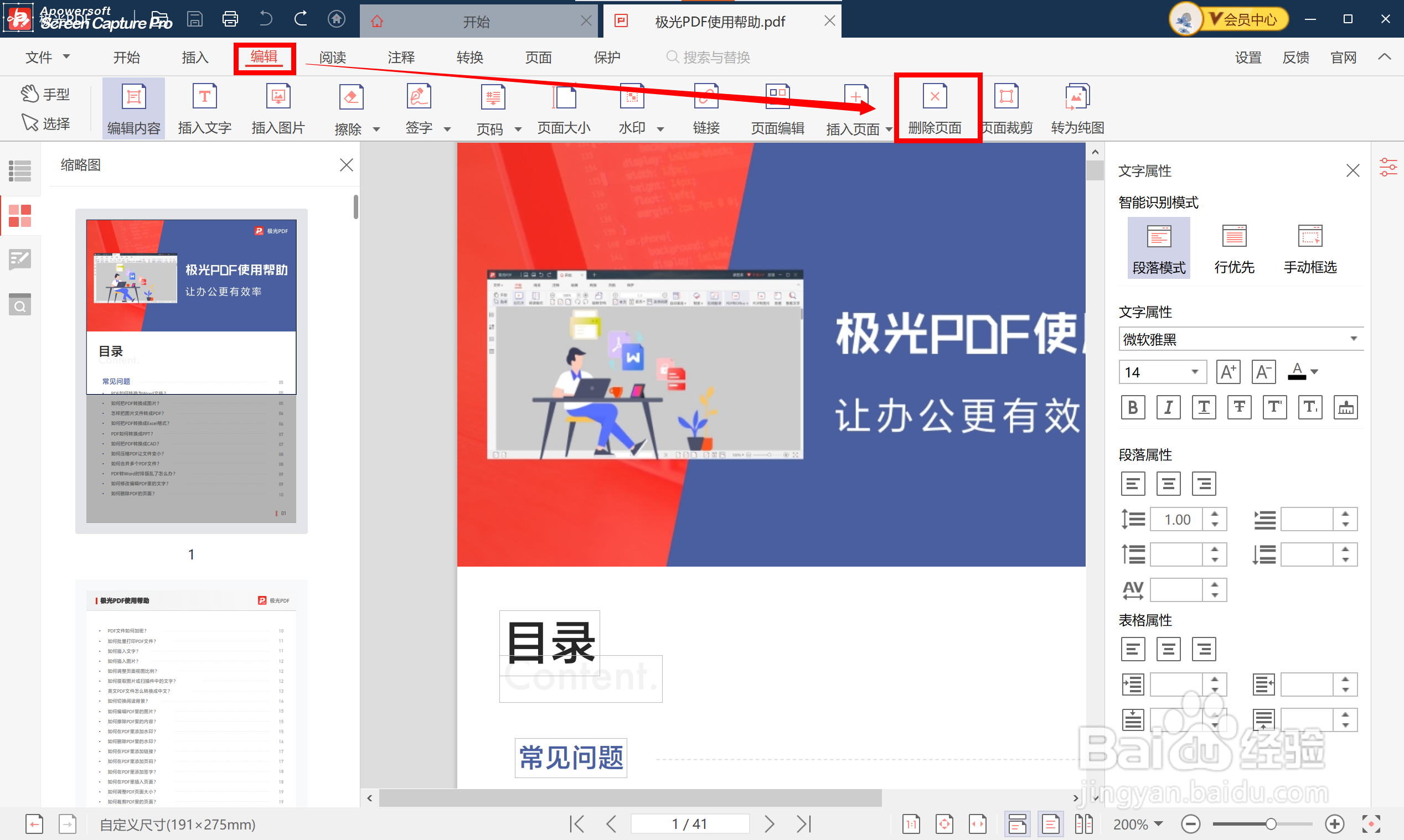Click the font color swatch
Viewport: 1404px width, 840px height.
[1297, 372]
